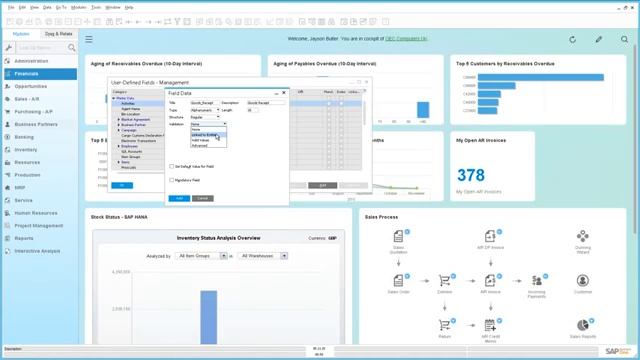
Task: Click the cockpit refresh icon
Action: tap(573, 39)
